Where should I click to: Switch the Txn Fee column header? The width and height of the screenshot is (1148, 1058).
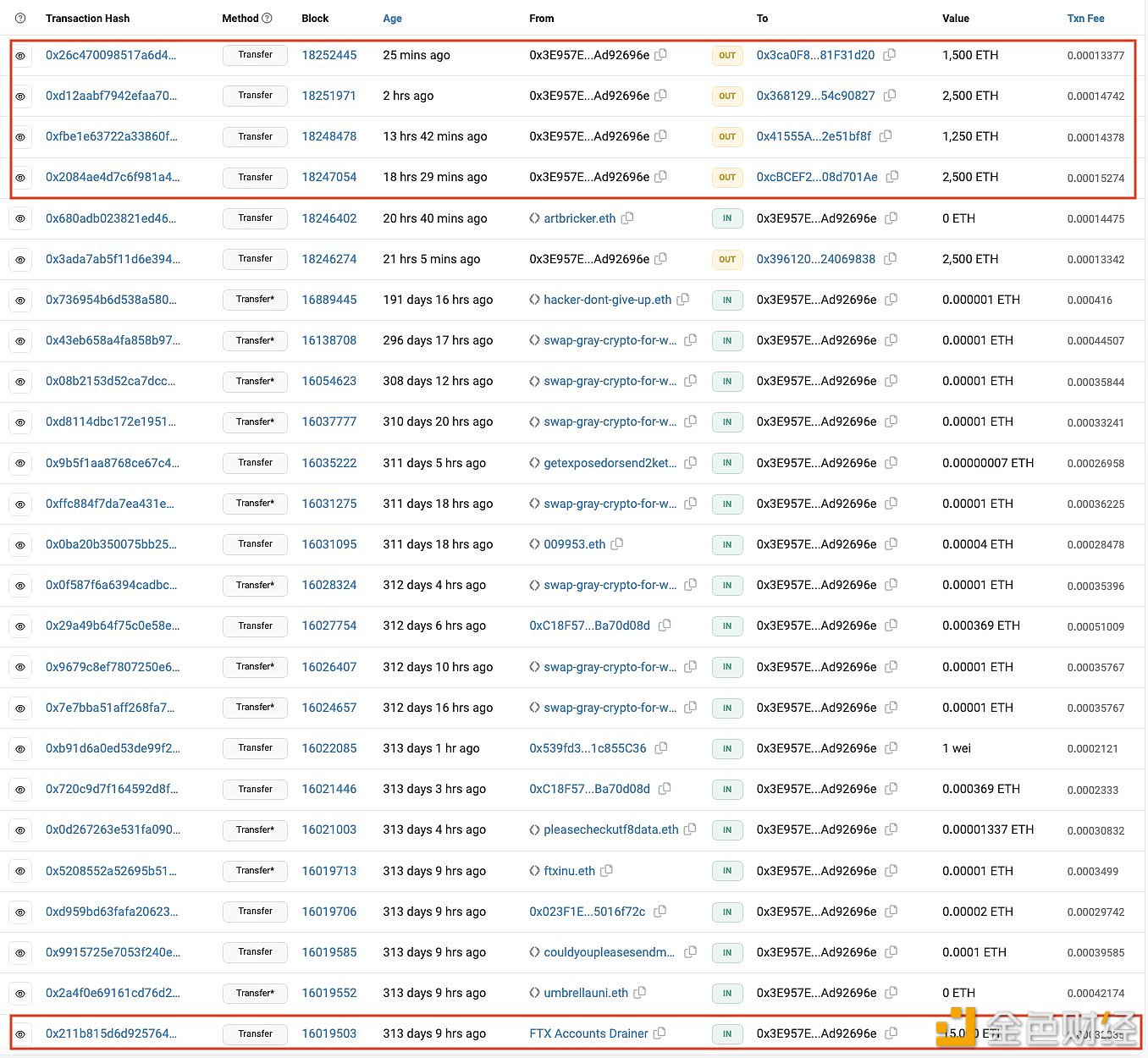pyautogui.click(x=1085, y=19)
